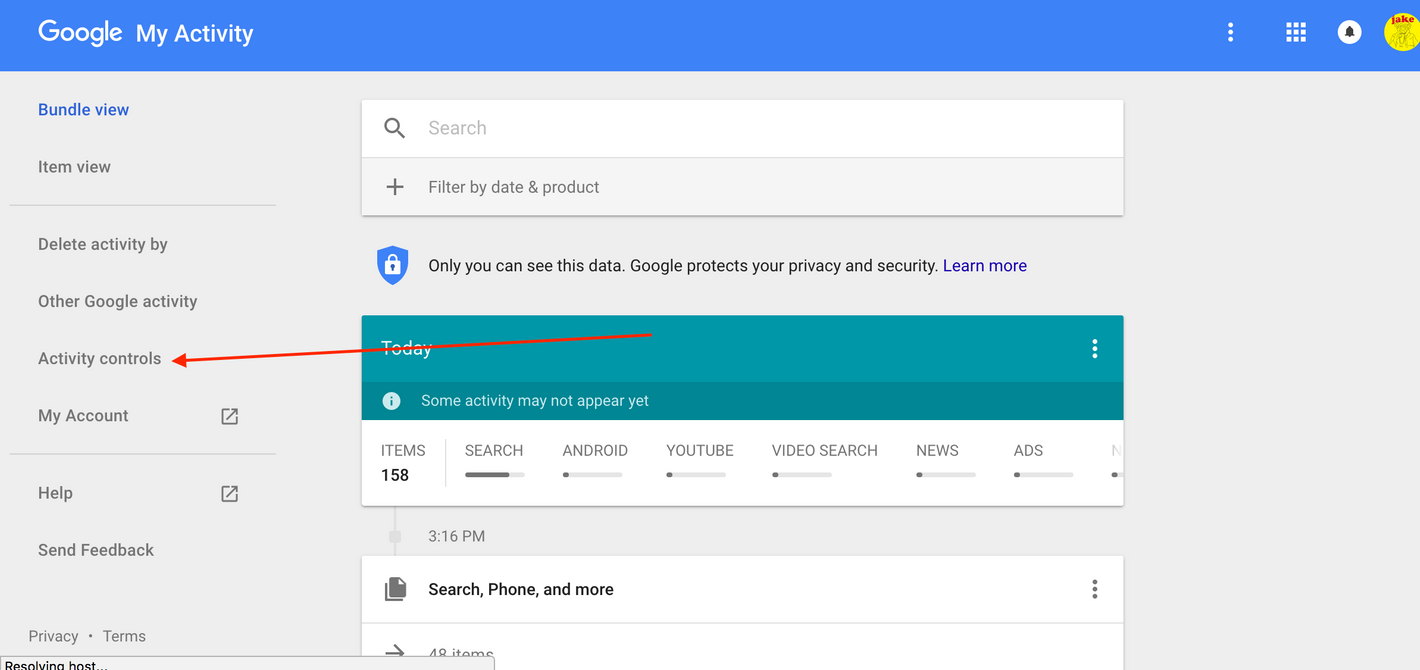This screenshot has height=670, width=1420.
Task: Click the bundle document icon
Action: [x=395, y=590]
